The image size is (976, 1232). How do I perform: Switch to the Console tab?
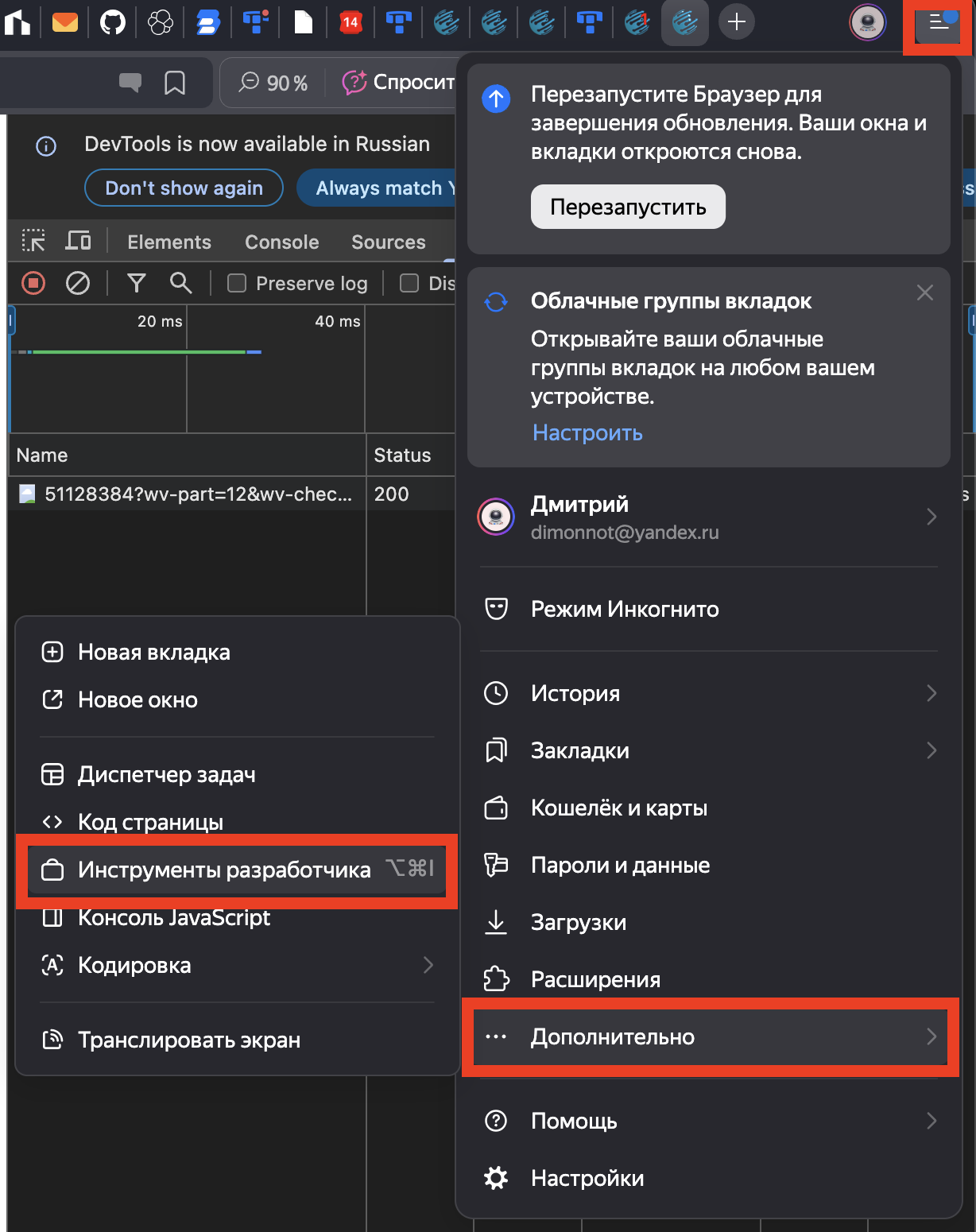click(x=281, y=242)
